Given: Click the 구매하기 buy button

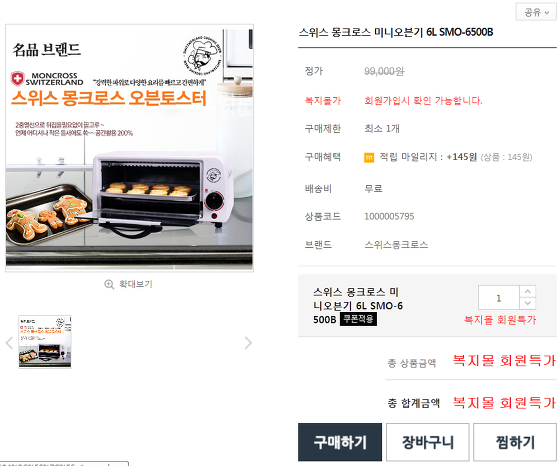Looking at the screenshot, I should click(x=340, y=442).
